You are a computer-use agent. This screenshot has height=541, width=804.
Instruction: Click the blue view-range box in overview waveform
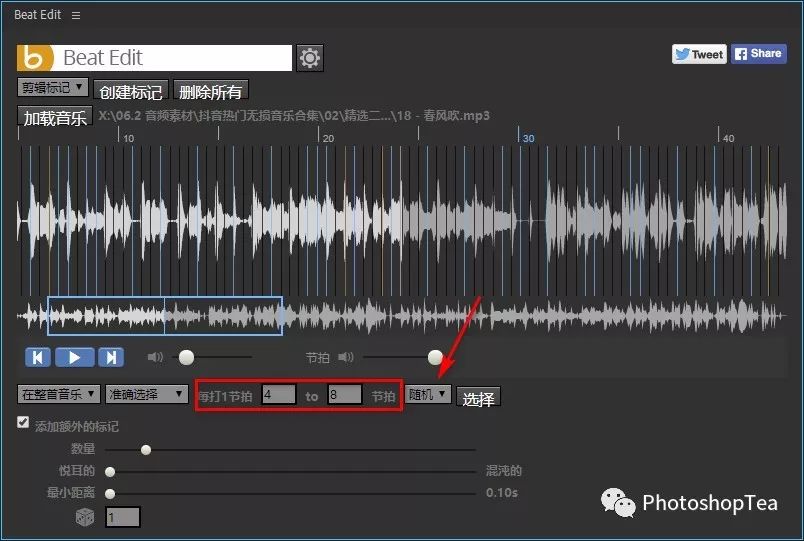coord(165,316)
